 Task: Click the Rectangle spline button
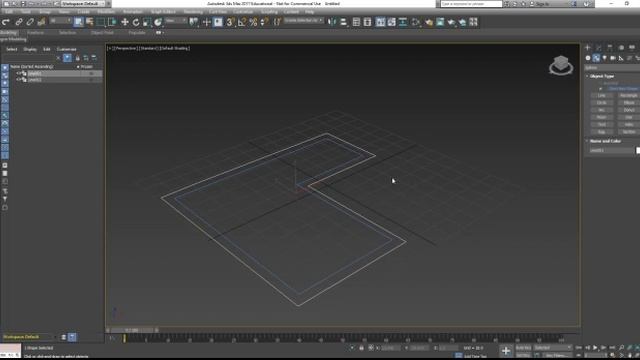pos(629,96)
